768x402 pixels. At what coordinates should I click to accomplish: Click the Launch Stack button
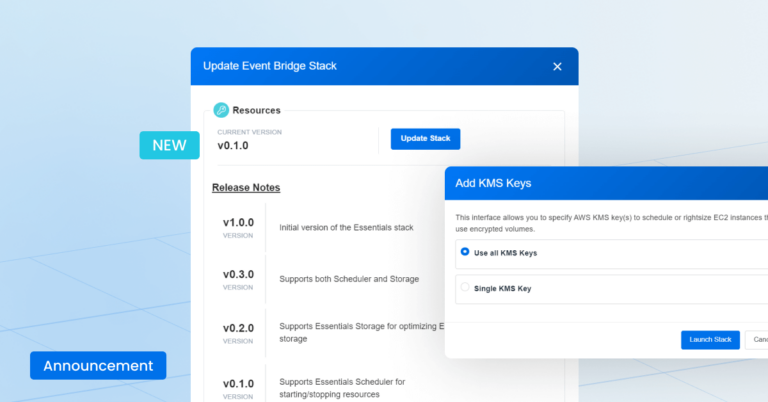(x=710, y=340)
